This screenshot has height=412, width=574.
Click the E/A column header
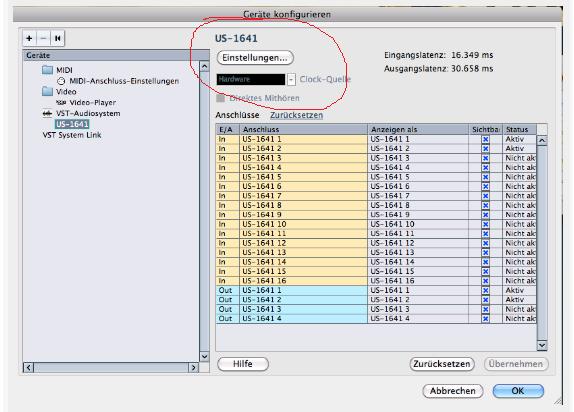[x=227, y=129]
